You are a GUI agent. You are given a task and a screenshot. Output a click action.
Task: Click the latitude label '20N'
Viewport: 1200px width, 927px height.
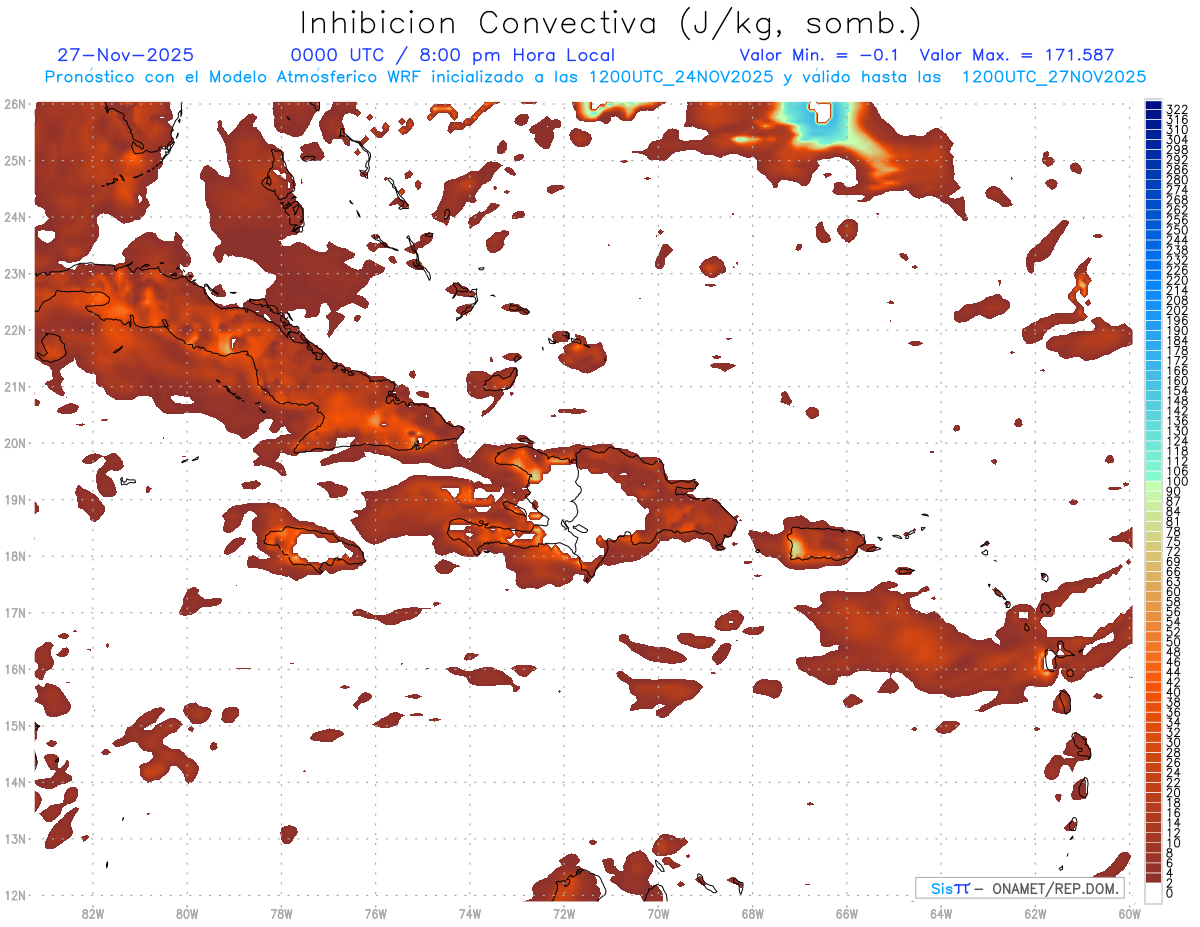coord(15,443)
